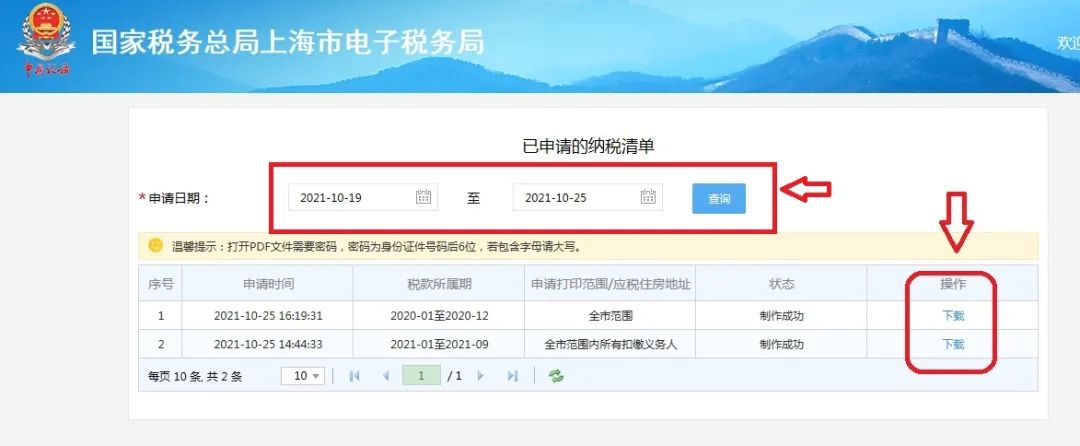
Task: Click the 已申请的纳税清单 heading
Action: [588, 146]
